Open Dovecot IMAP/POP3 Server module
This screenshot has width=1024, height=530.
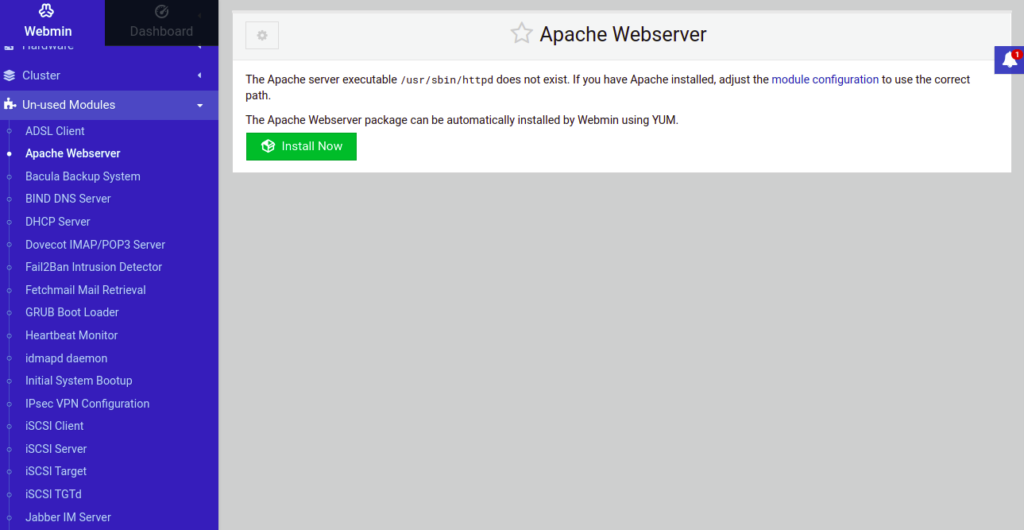95,245
